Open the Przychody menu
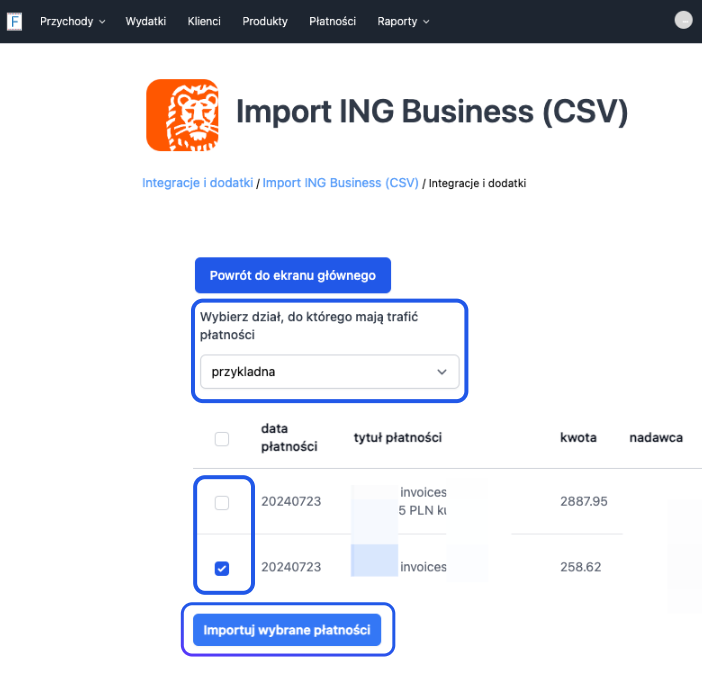Screen dimensions: 702x693 [73, 21]
